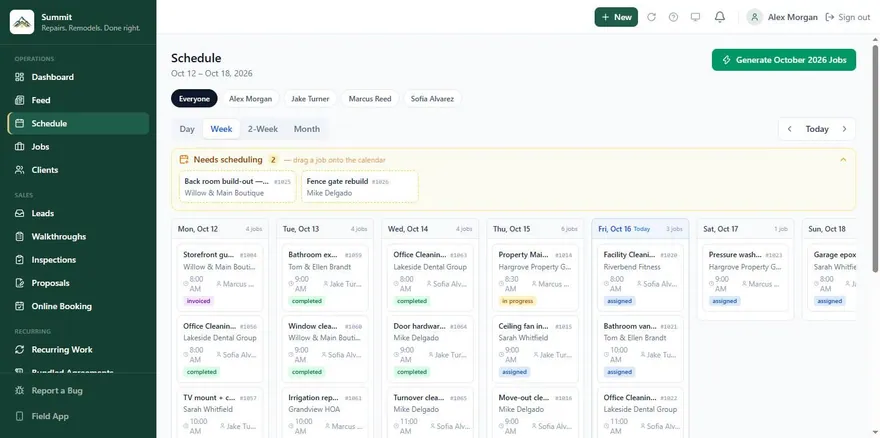Filter schedule by Sofia Alvarez
The width and height of the screenshot is (880, 438).
432,98
